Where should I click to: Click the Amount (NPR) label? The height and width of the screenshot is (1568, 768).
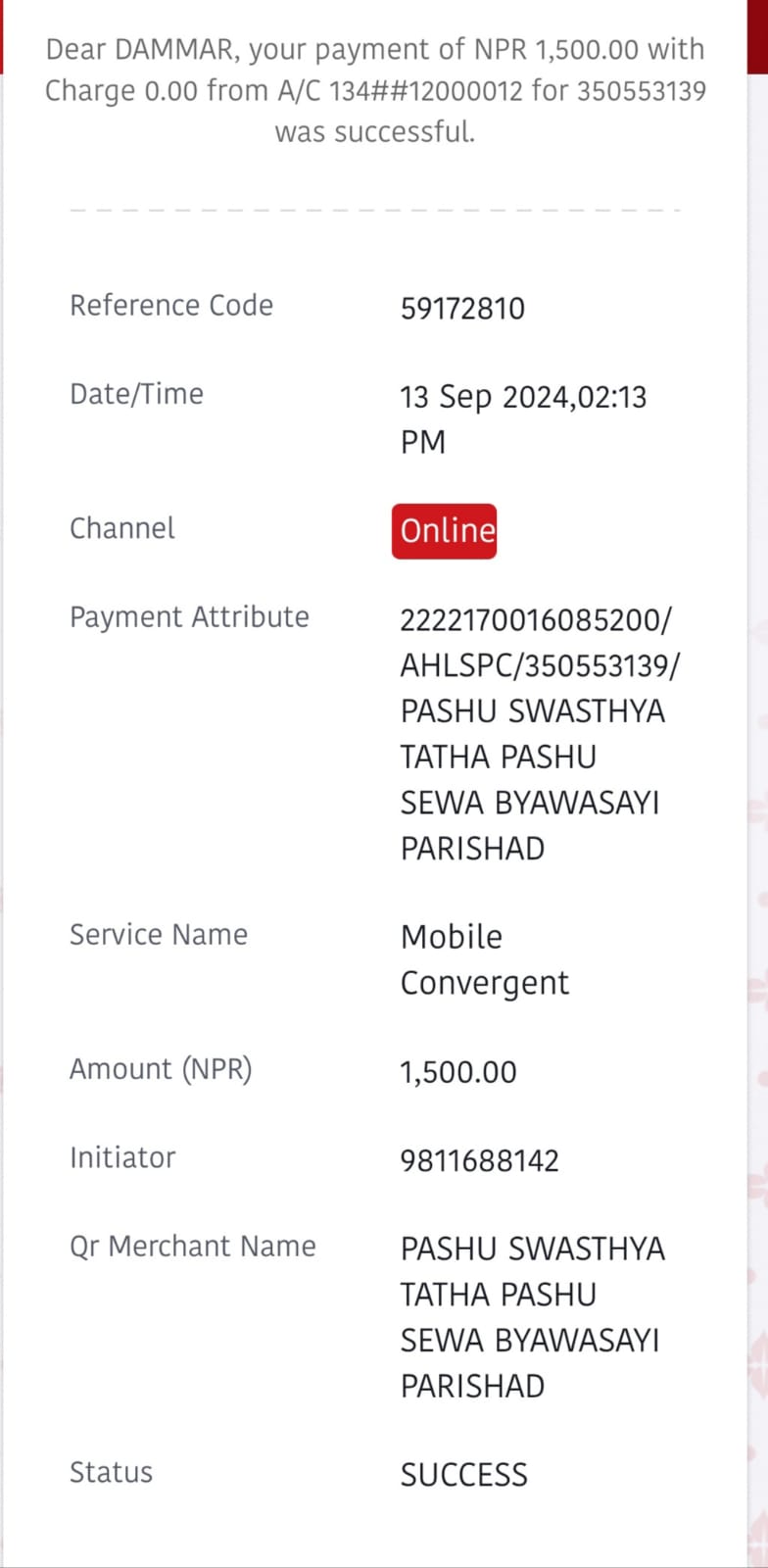click(161, 1069)
